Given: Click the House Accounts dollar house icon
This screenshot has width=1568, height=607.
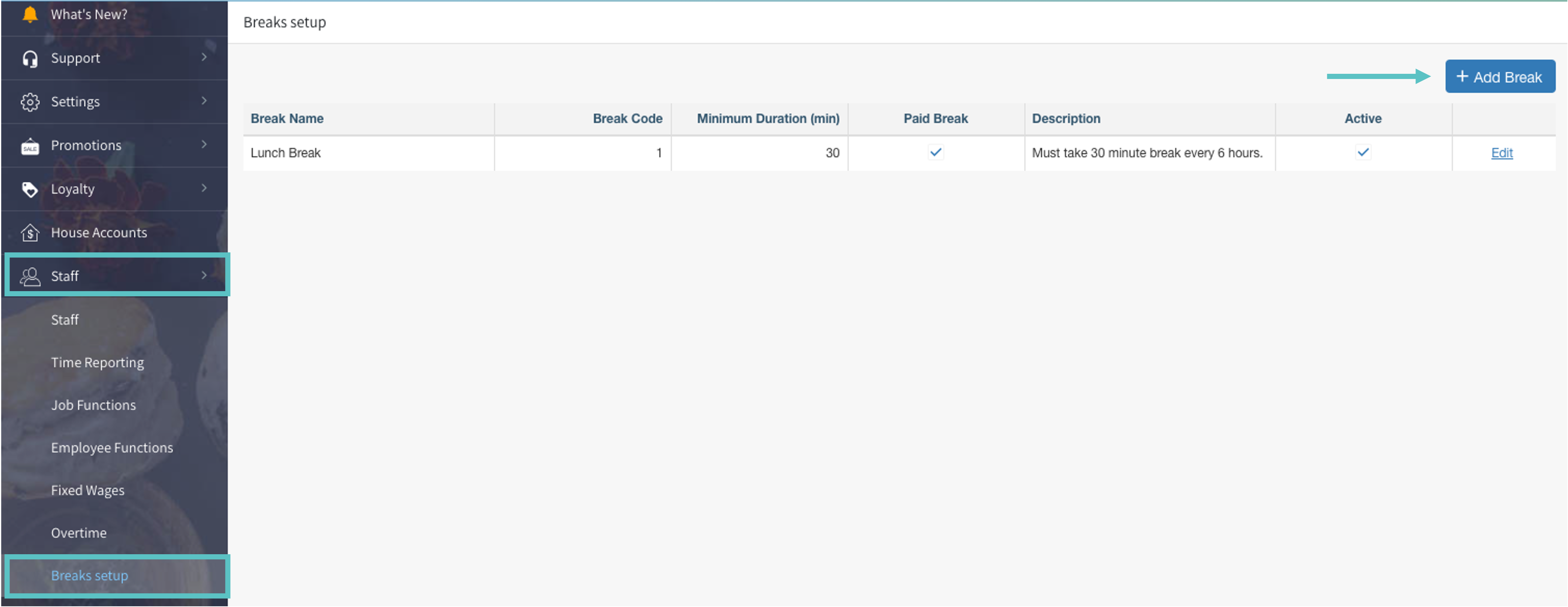Looking at the screenshot, I should tap(29, 232).
